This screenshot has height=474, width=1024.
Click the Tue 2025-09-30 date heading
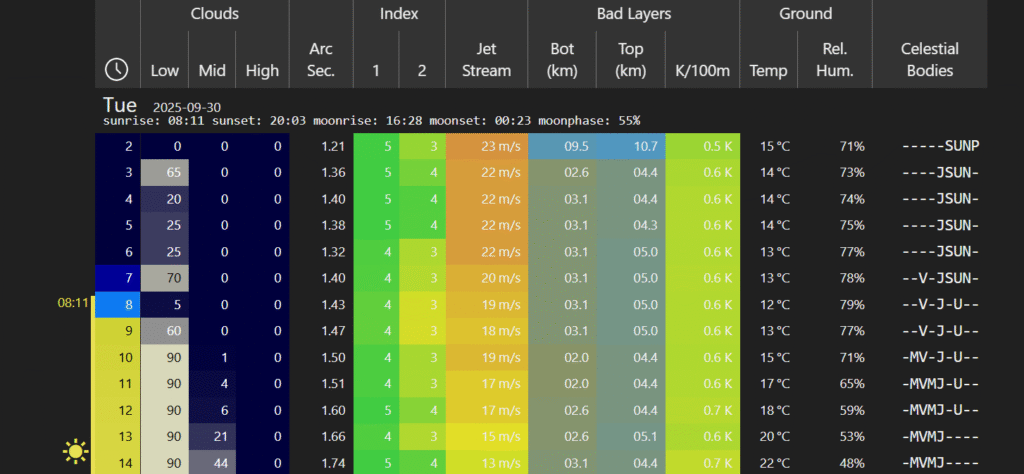click(x=160, y=105)
